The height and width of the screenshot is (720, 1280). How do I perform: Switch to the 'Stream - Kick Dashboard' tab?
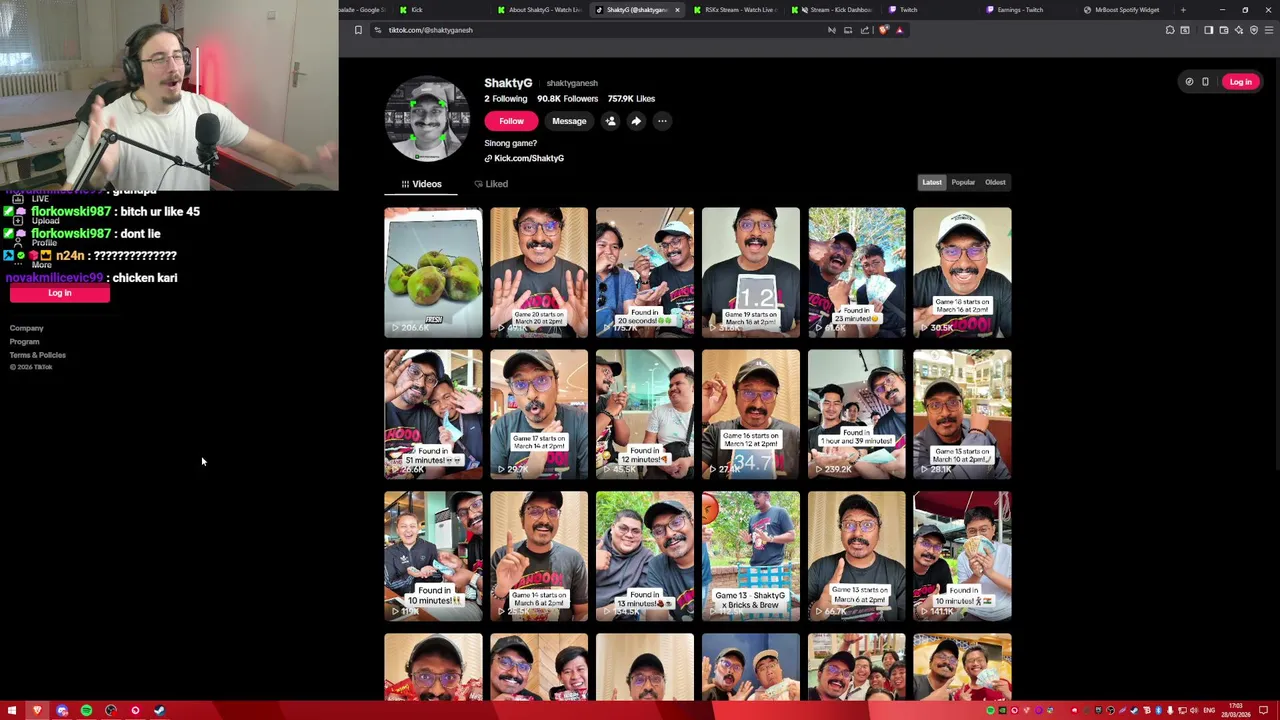[834, 10]
